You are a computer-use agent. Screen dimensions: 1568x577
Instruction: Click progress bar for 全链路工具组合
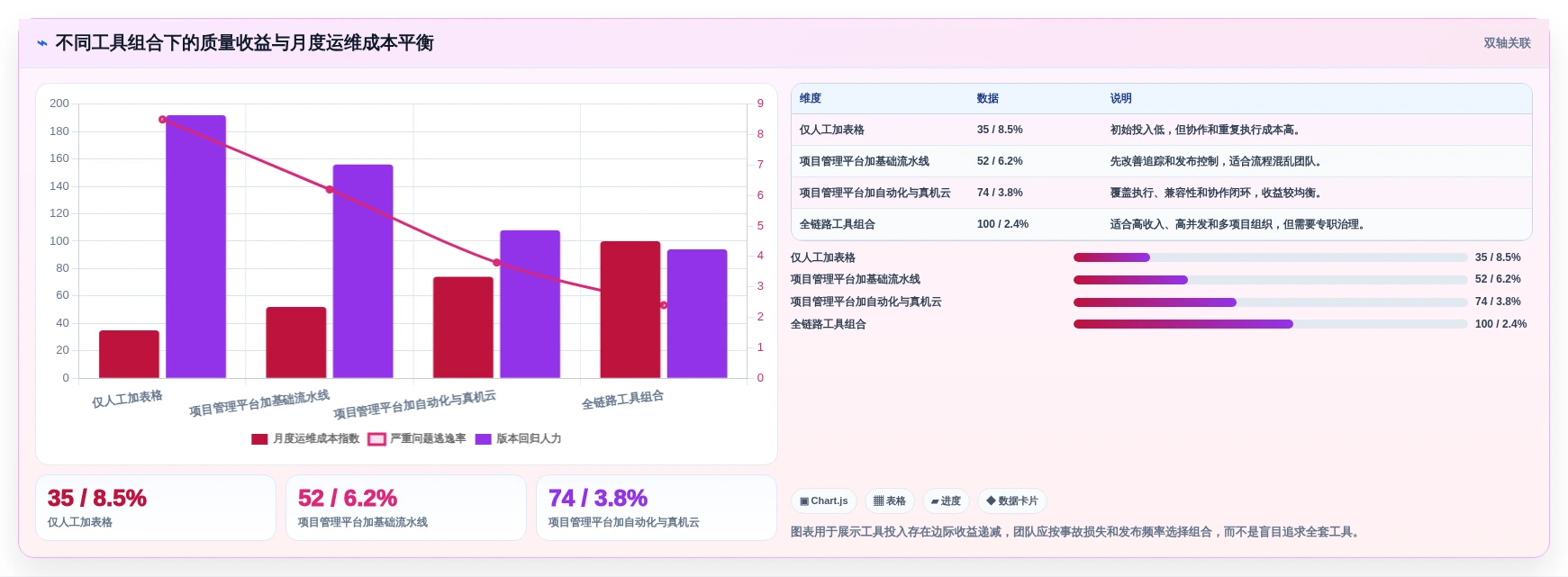click(x=1270, y=325)
